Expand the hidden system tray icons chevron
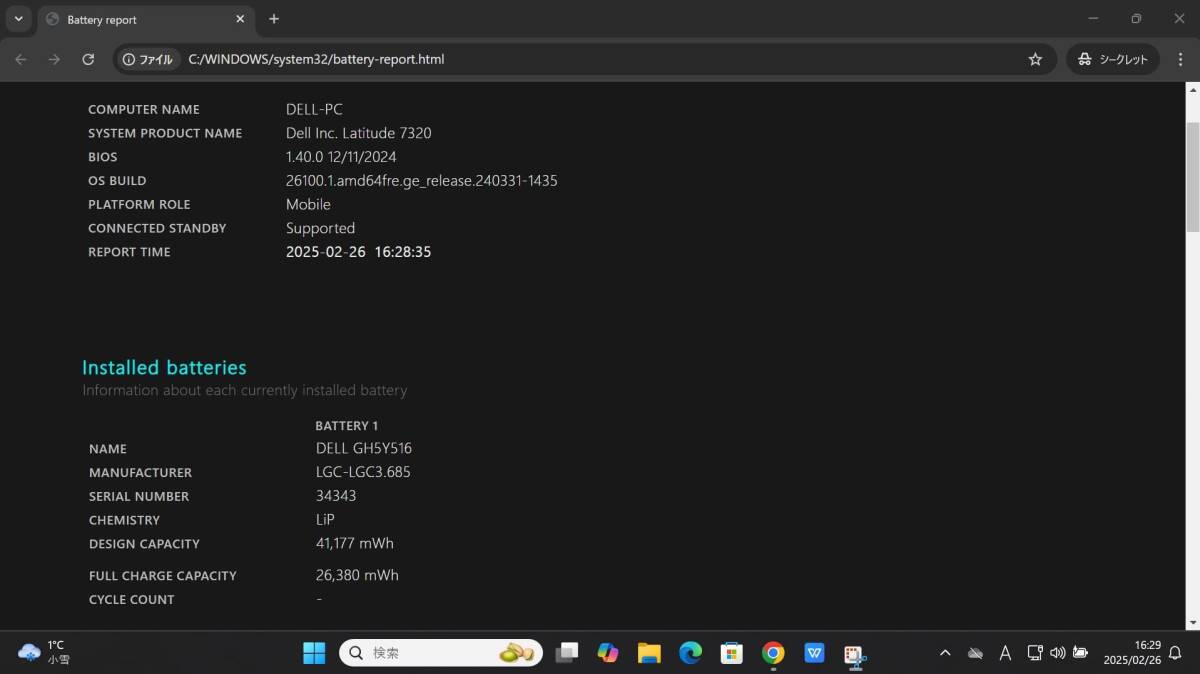The width and height of the screenshot is (1200, 674). tap(945, 653)
